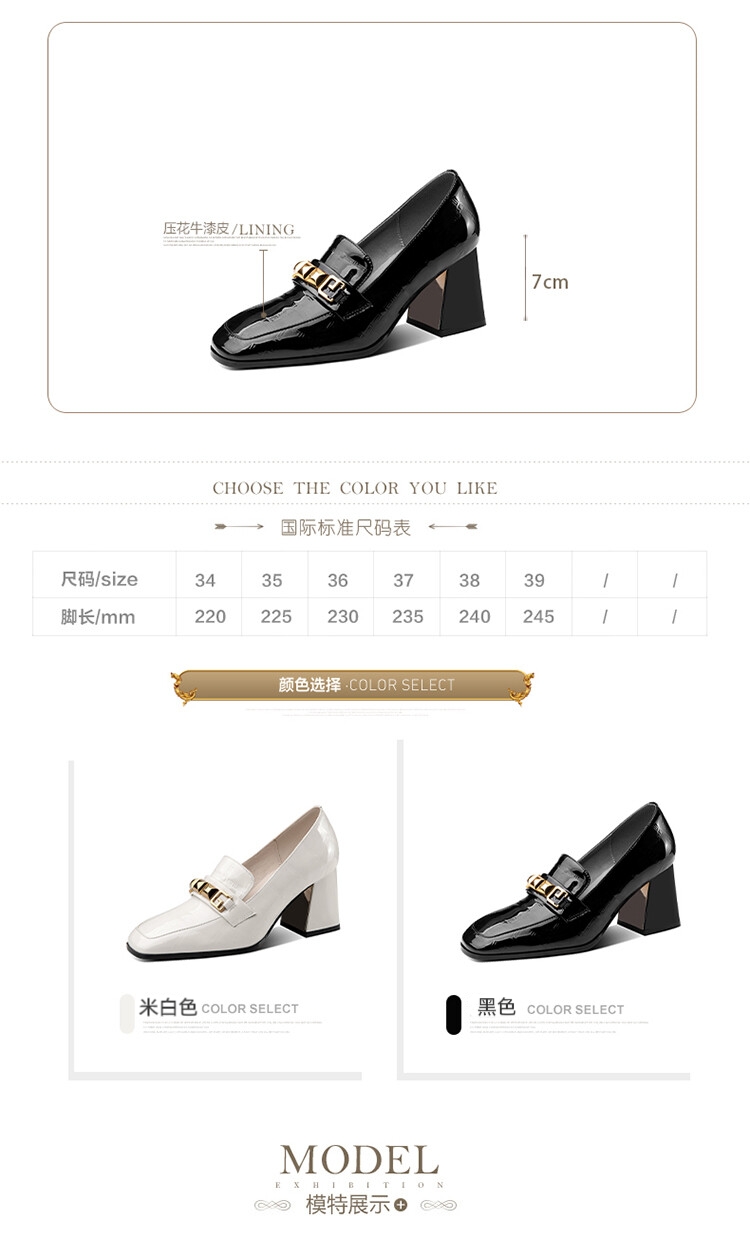Click size 34 in the size table
The width and height of the screenshot is (750, 1238).
point(205,580)
